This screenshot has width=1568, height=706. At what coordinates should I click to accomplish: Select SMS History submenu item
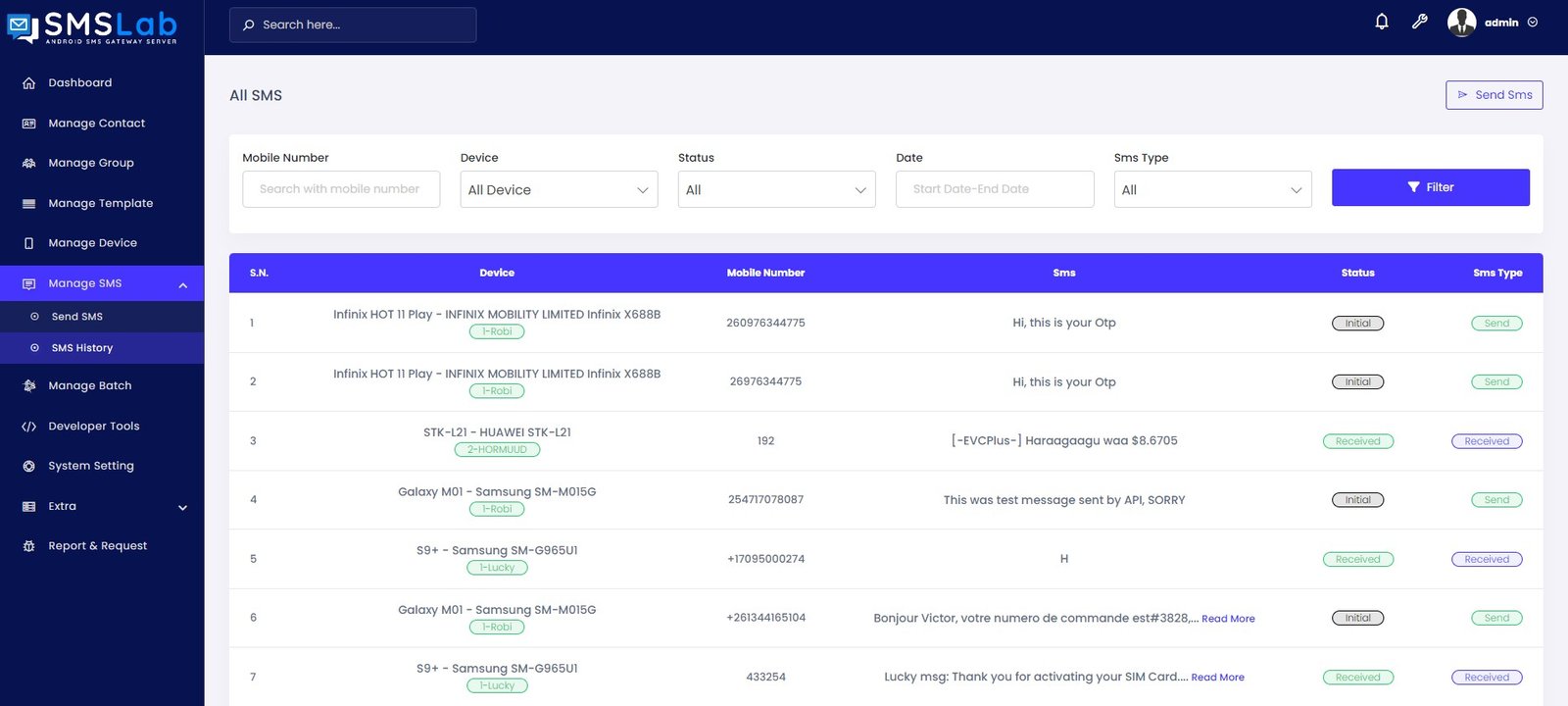click(x=82, y=348)
